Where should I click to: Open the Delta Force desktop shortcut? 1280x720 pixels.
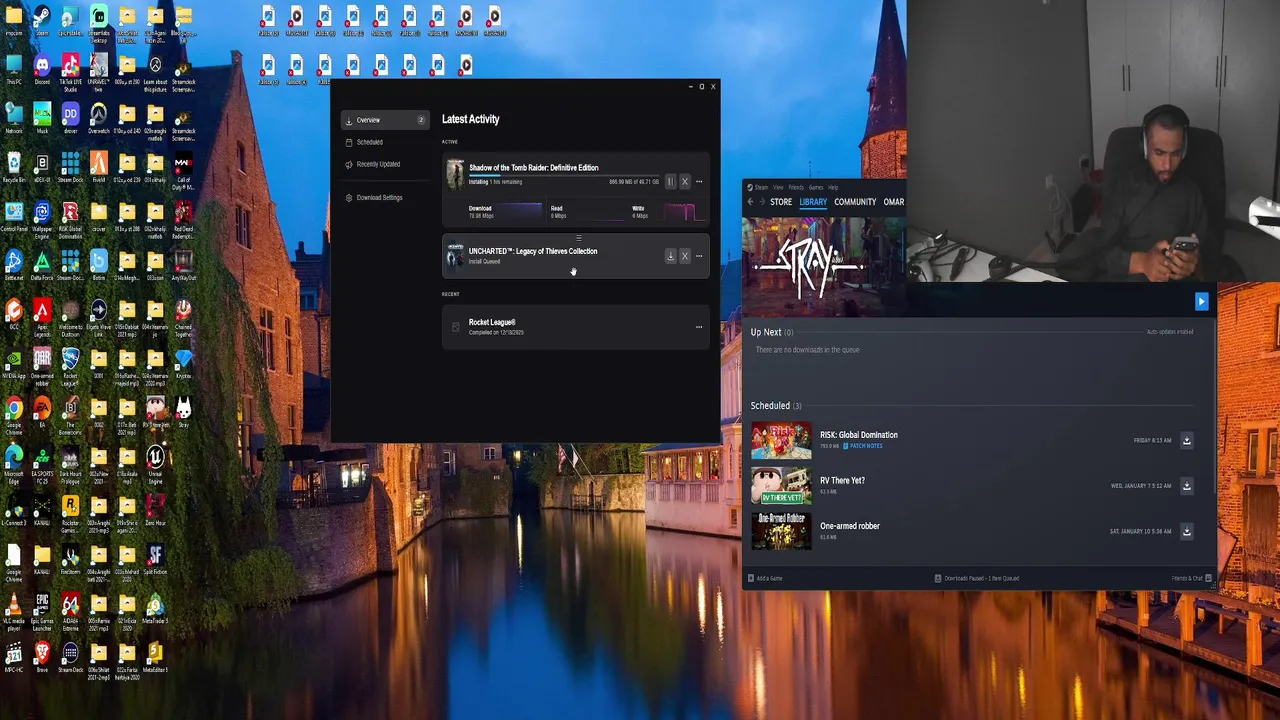click(x=42, y=266)
